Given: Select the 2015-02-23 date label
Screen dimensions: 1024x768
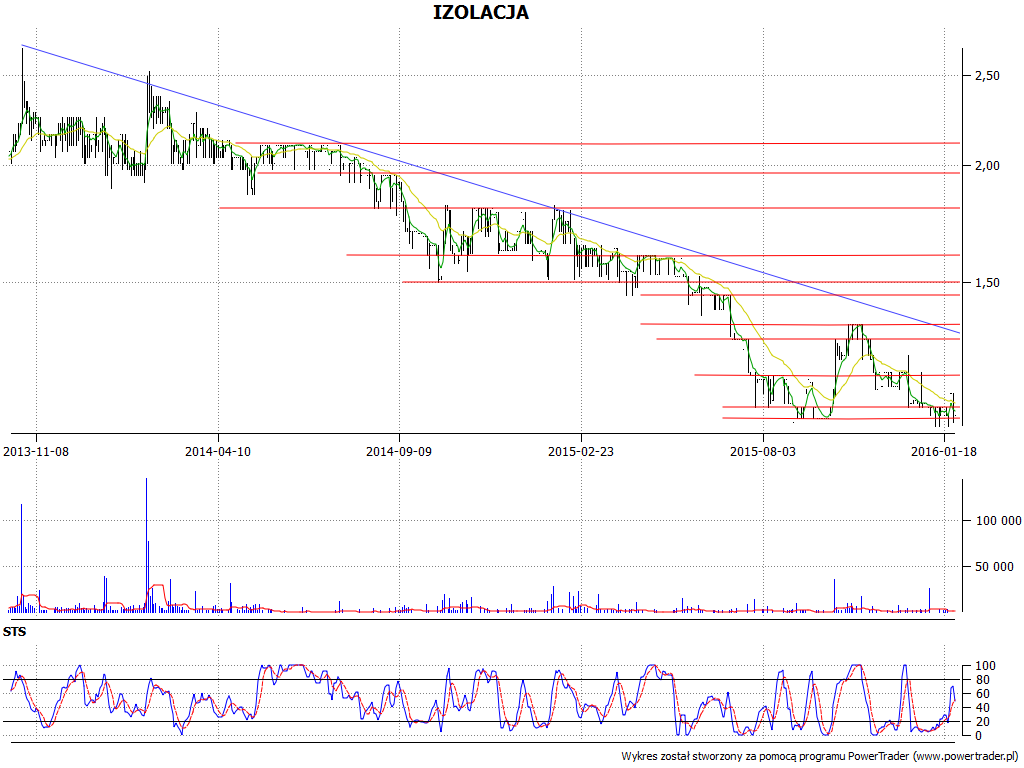Looking at the screenshot, I should (581, 451).
